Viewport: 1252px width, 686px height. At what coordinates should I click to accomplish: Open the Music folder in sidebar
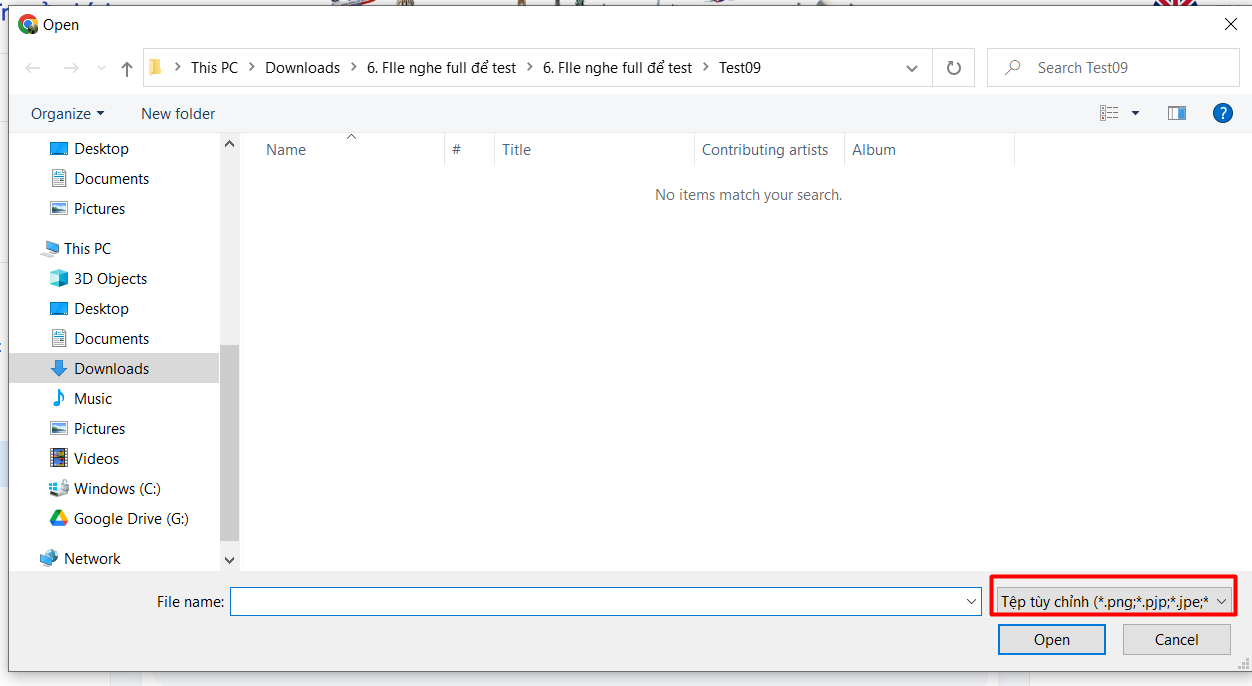pyautogui.click(x=93, y=398)
